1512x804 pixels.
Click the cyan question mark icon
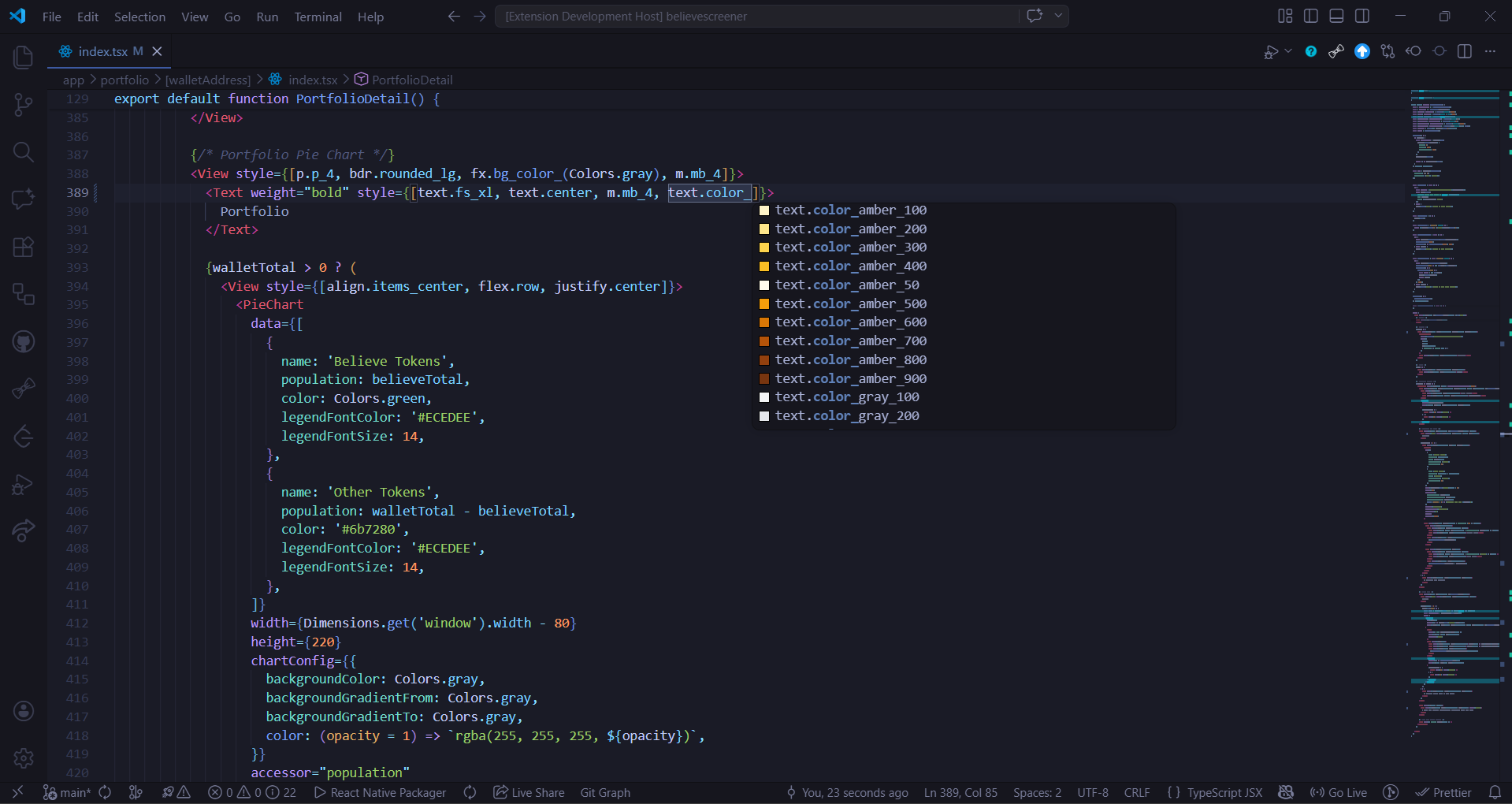[1310, 51]
